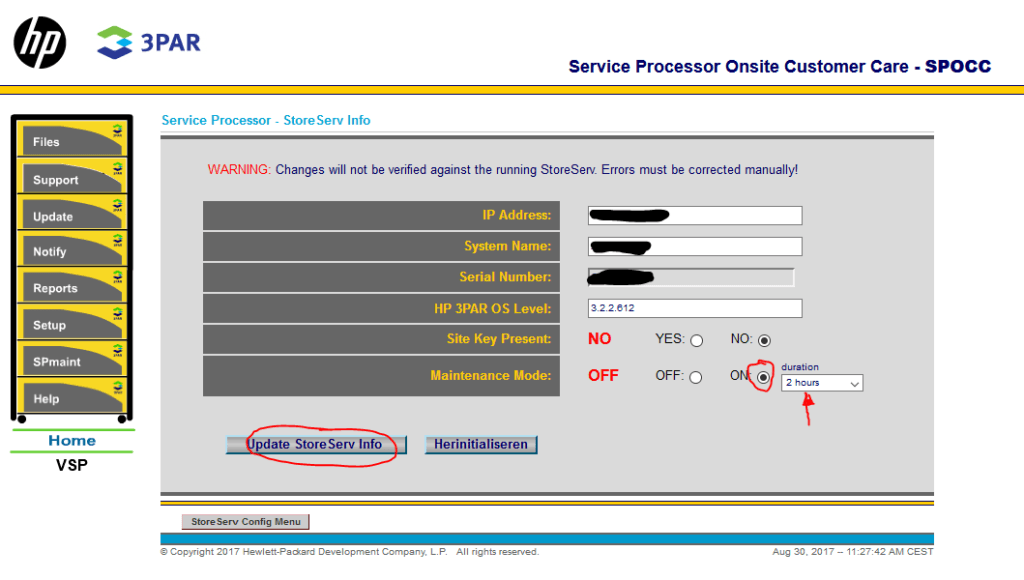Viewport: 1024px width, 580px height.
Task: Click the 'Aug 30, 2017' timestamp
Action: coord(853,552)
